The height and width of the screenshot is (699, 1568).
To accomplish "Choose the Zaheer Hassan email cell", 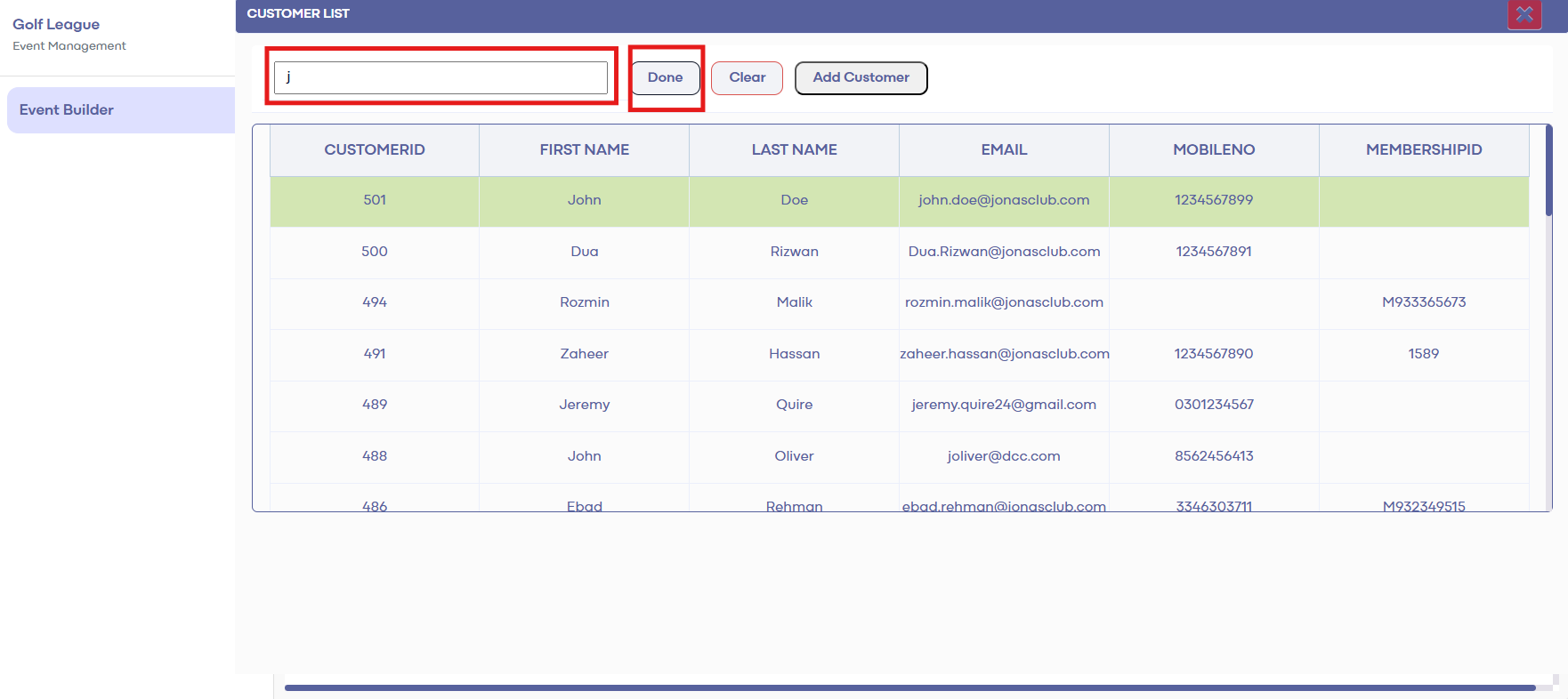I will [x=1004, y=354].
